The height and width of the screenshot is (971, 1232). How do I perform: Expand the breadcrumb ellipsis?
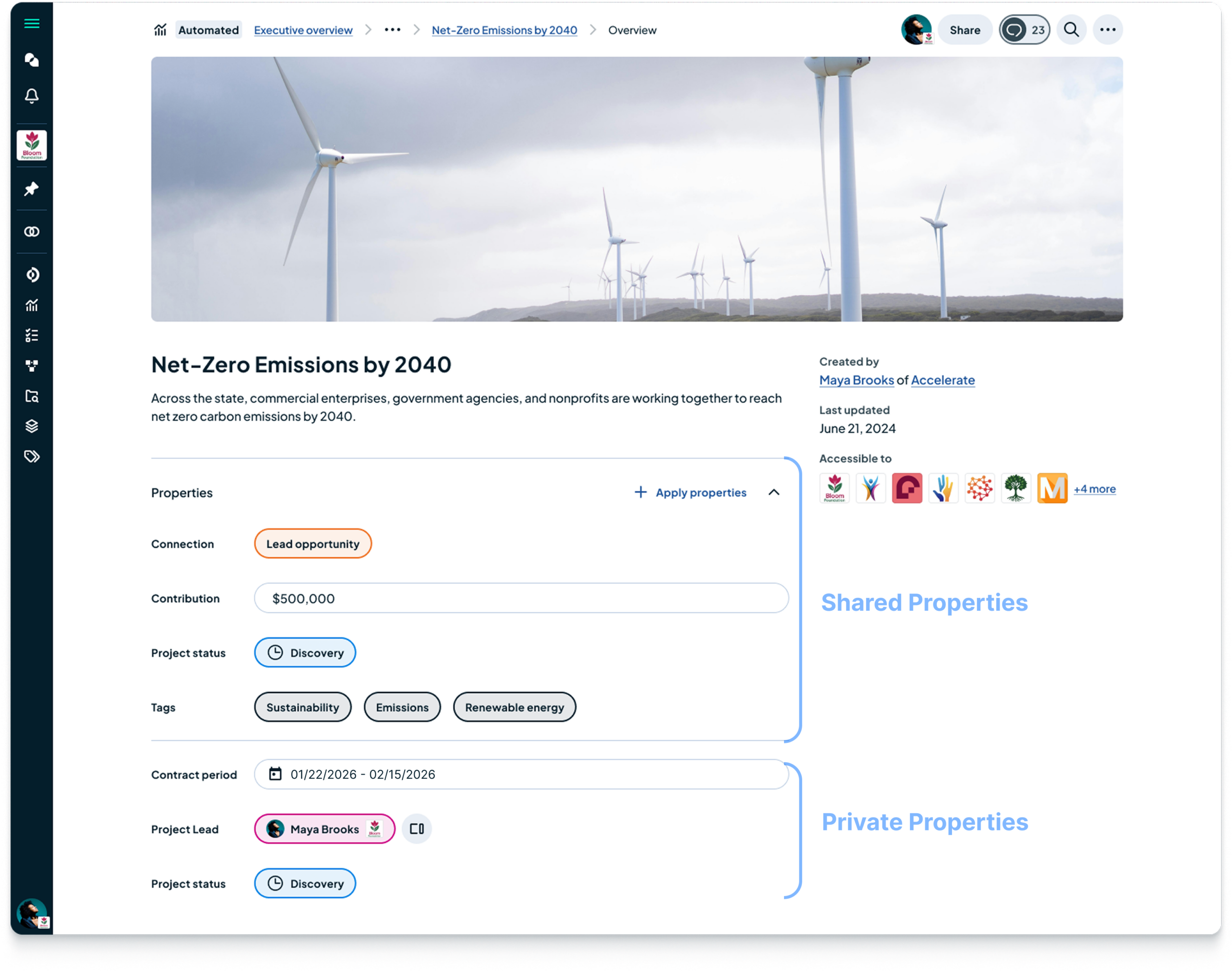click(x=392, y=29)
